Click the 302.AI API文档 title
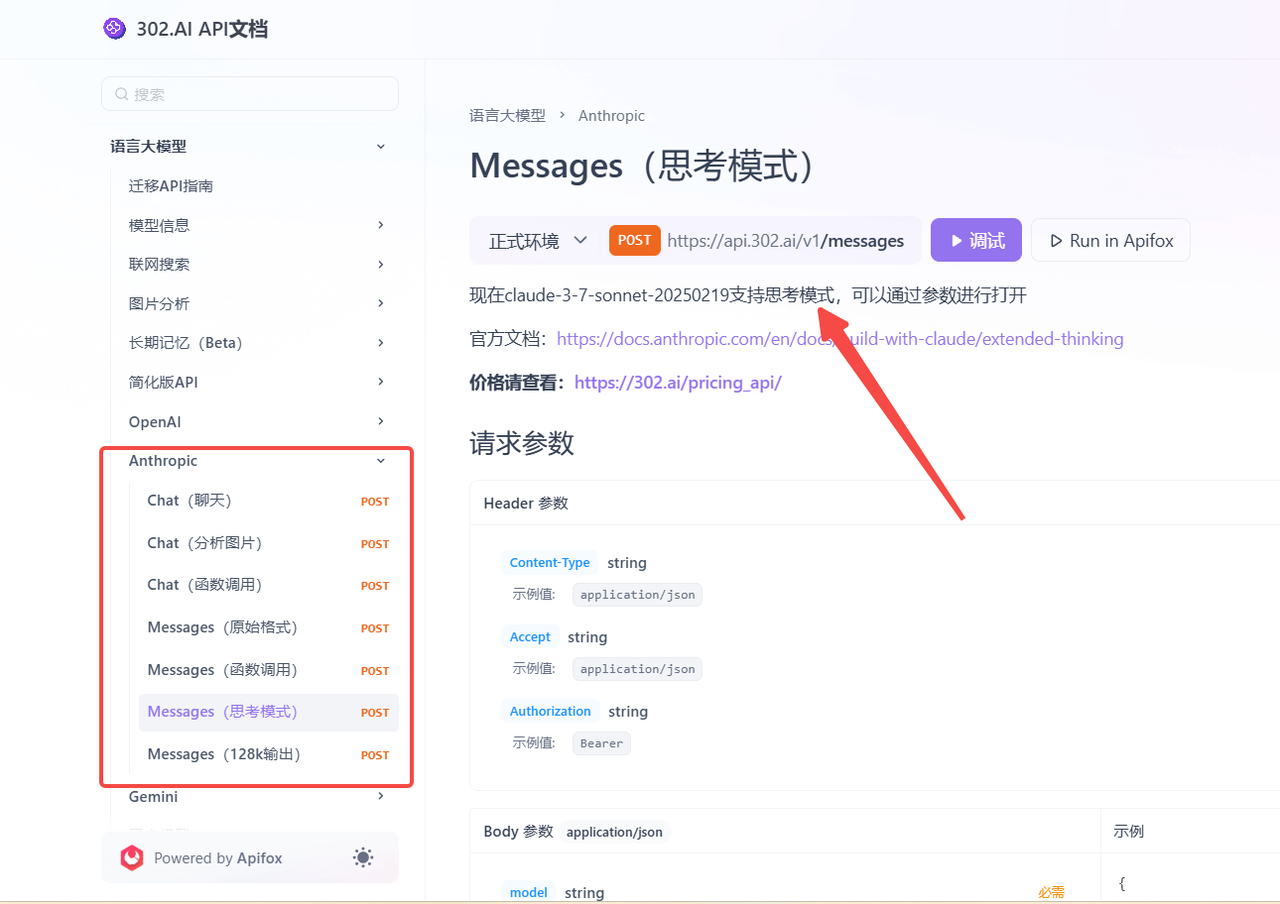 tap(202, 29)
